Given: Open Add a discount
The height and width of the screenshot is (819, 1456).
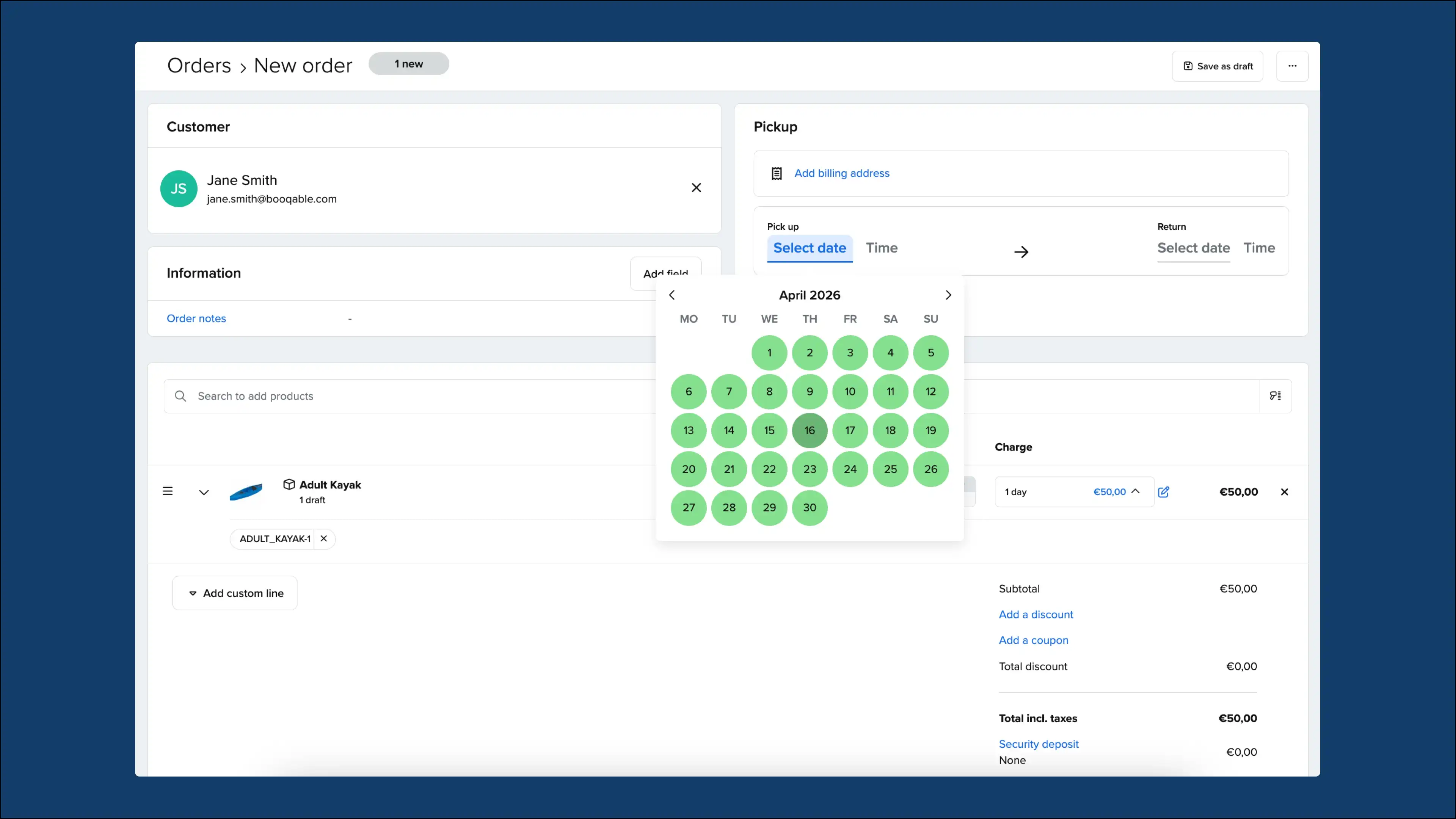Looking at the screenshot, I should coord(1036,614).
